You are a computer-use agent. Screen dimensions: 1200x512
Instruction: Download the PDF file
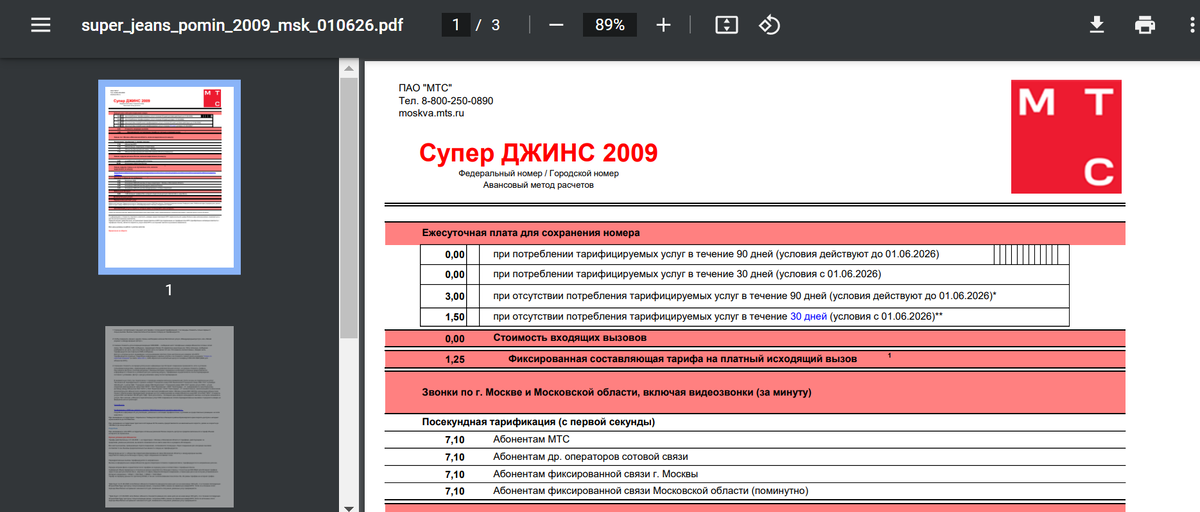(x=1097, y=25)
